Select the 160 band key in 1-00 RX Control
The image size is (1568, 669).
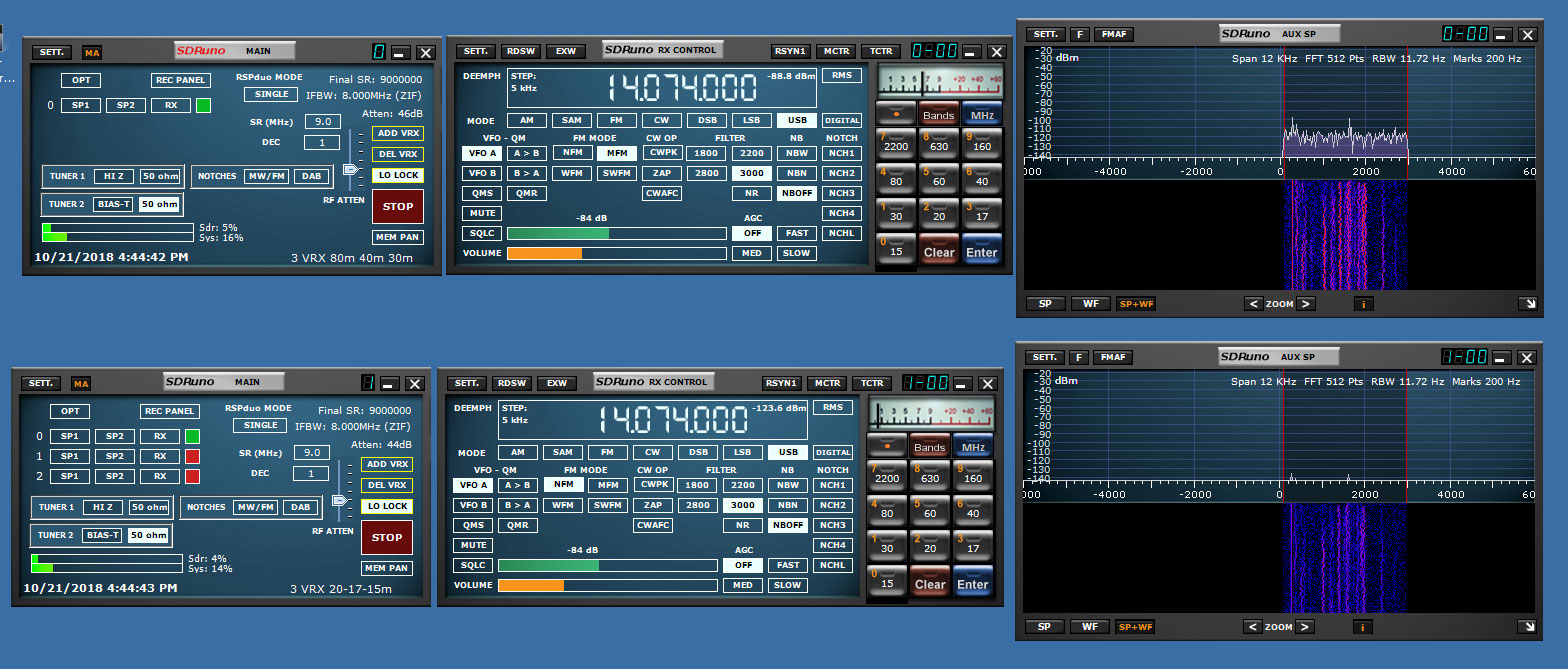pyautogui.click(x=973, y=476)
